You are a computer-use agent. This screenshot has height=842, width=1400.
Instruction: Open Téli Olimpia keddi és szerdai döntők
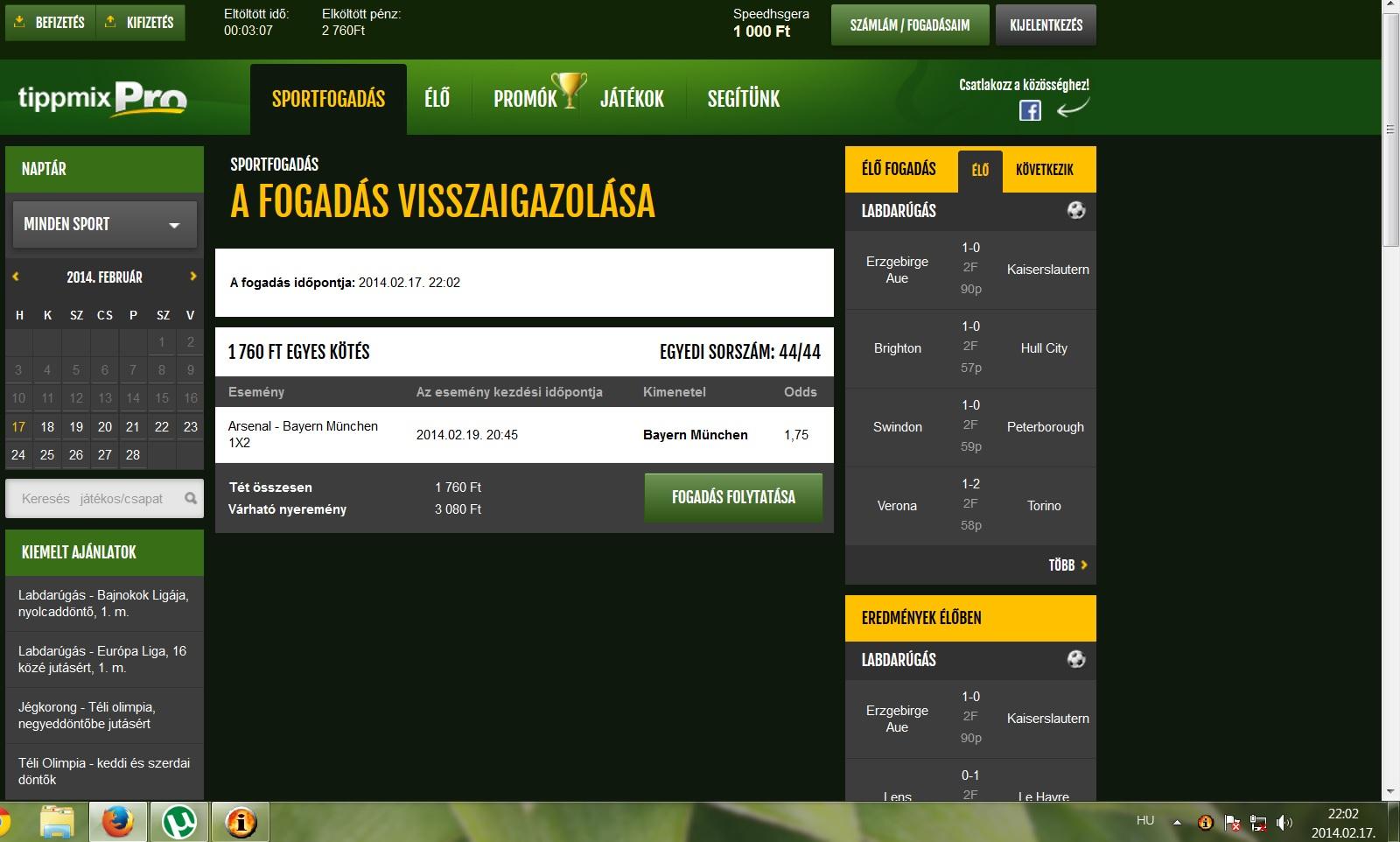pos(104,771)
